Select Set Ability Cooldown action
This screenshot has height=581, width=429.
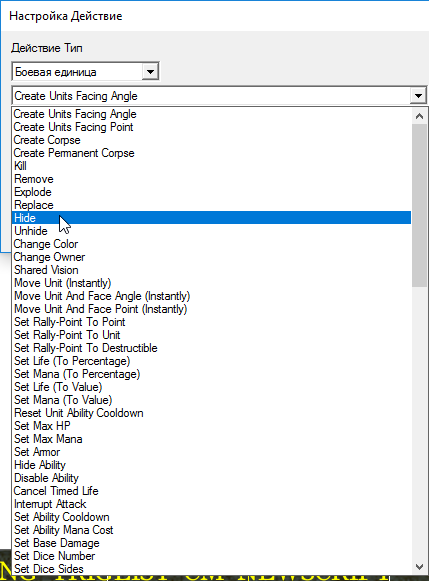click(x=212, y=517)
